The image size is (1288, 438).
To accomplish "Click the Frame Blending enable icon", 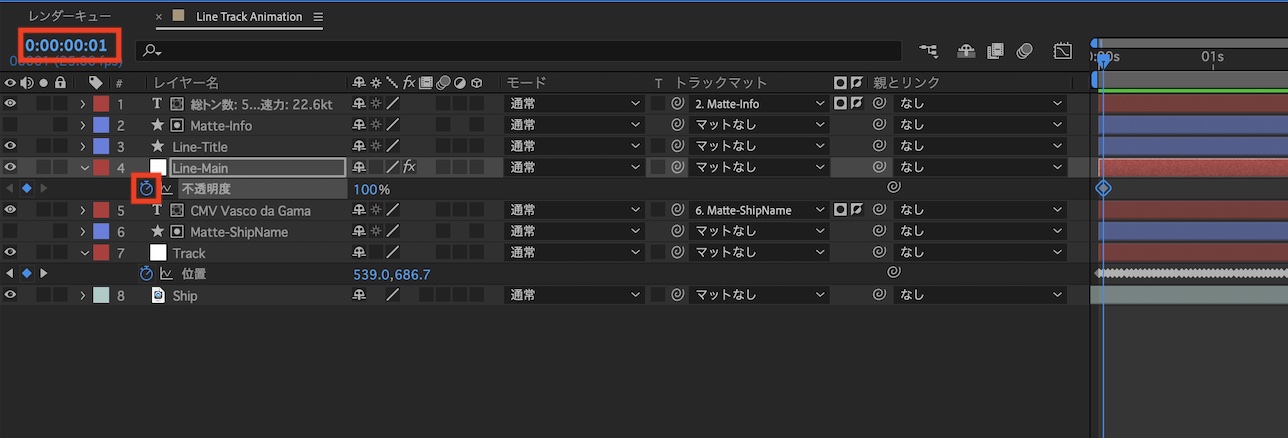I will click(995, 51).
